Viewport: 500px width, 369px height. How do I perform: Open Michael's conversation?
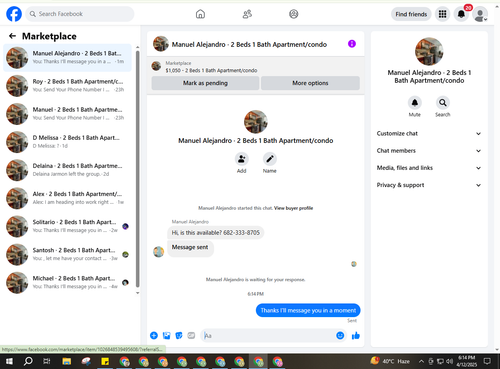(x=67, y=282)
